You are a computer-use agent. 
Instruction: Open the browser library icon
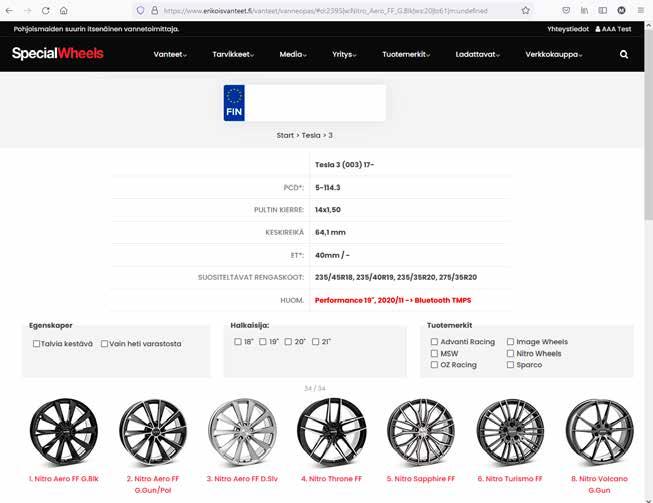(x=584, y=11)
